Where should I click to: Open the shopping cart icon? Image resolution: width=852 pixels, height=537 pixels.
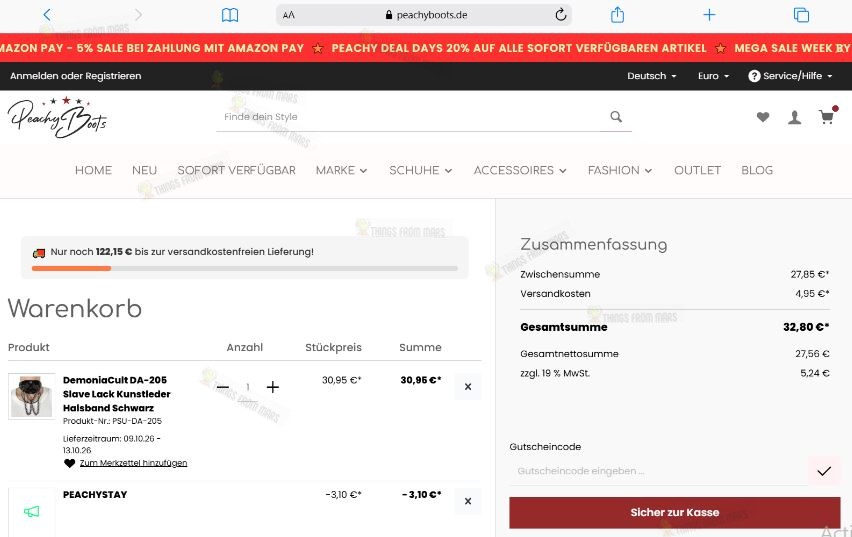[827, 116]
